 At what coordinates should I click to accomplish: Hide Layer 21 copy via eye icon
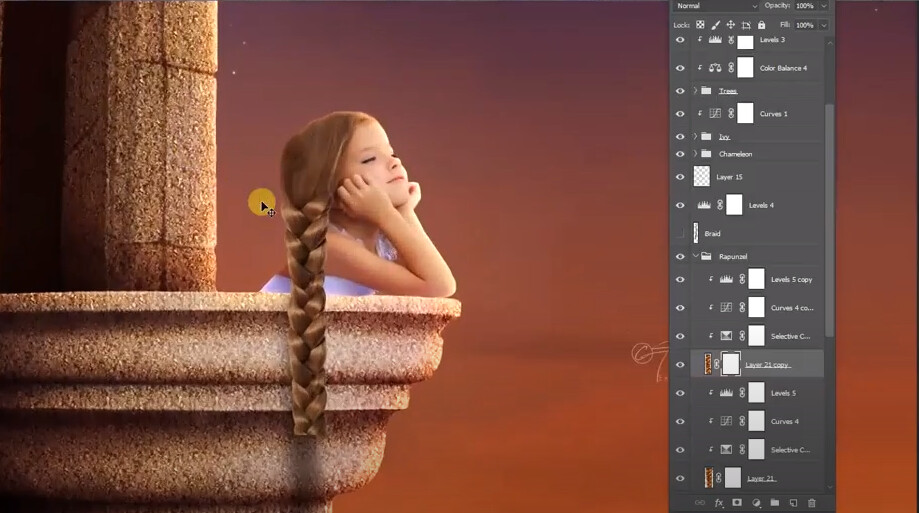[680, 365]
